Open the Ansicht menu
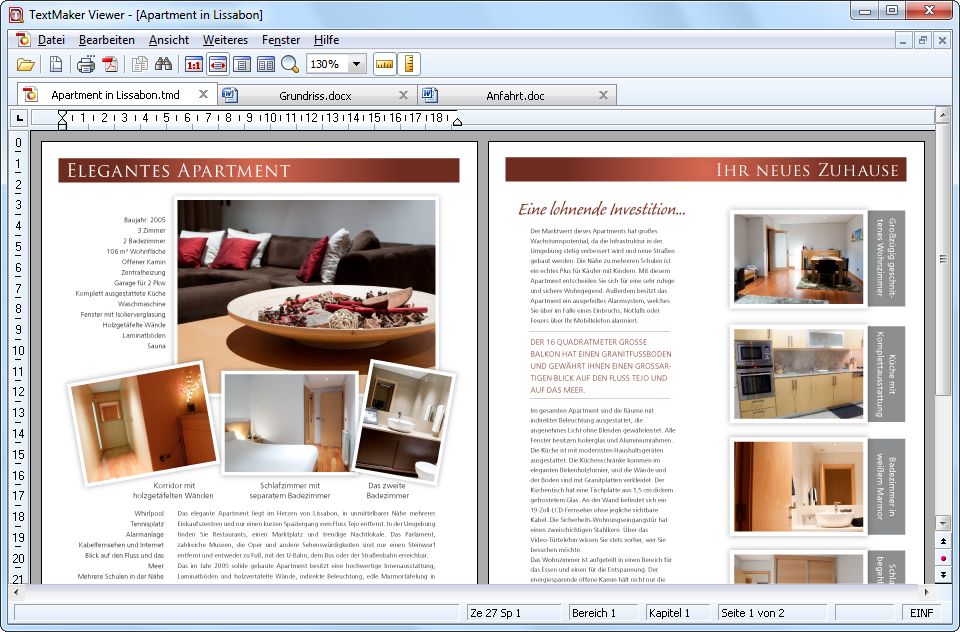The width and height of the screenshot is (960, 632). tap(169, 40)
